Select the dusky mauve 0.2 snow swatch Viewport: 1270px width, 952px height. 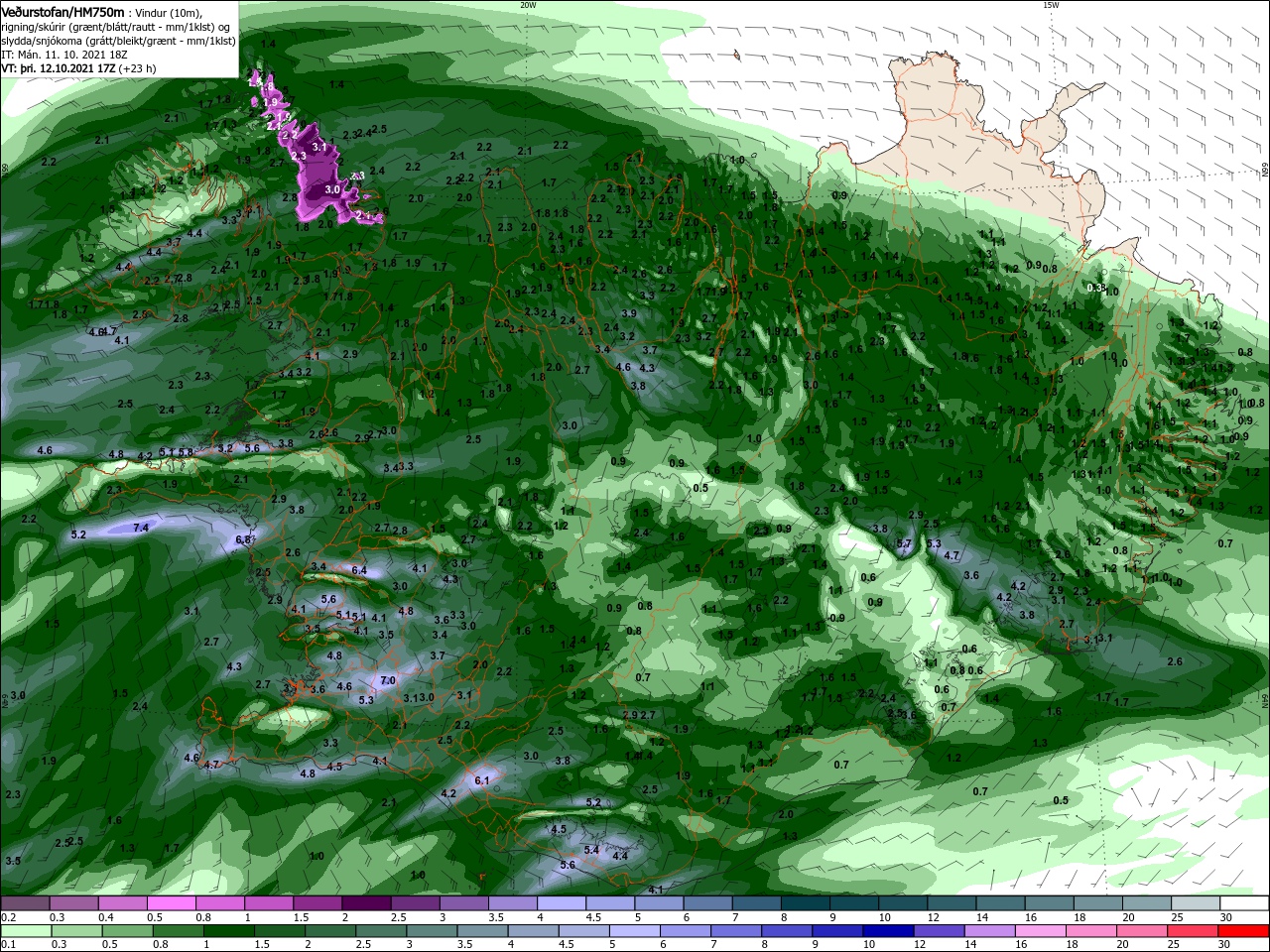pos(25,903)
